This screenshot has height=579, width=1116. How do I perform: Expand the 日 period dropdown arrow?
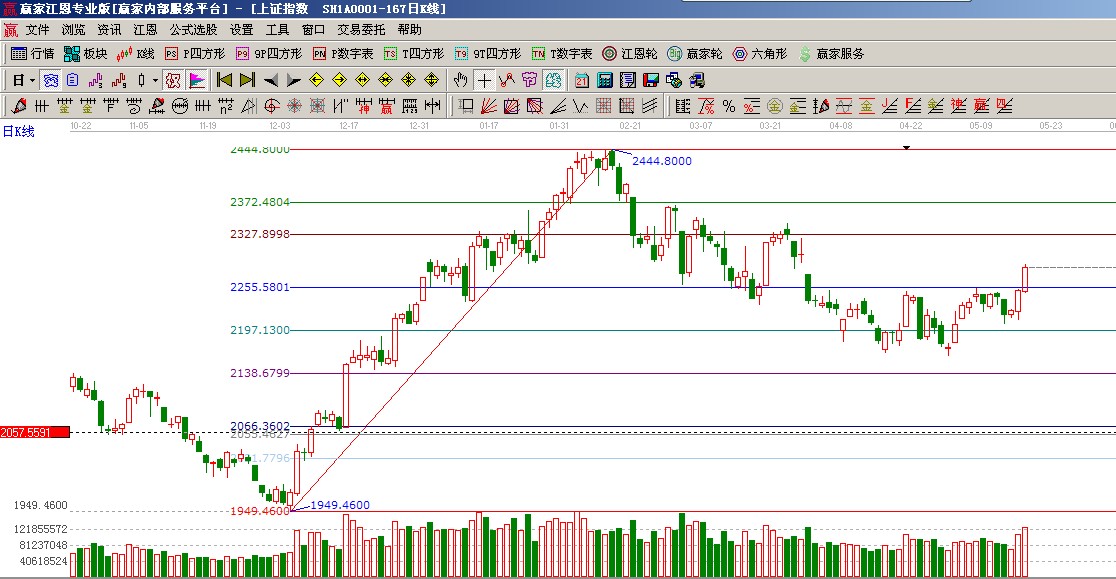pyautogui.click(x=32, y=80)
